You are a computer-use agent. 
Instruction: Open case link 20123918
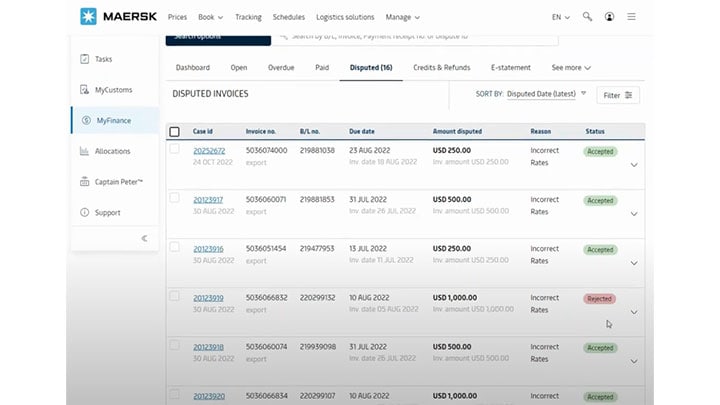(208, 347)
